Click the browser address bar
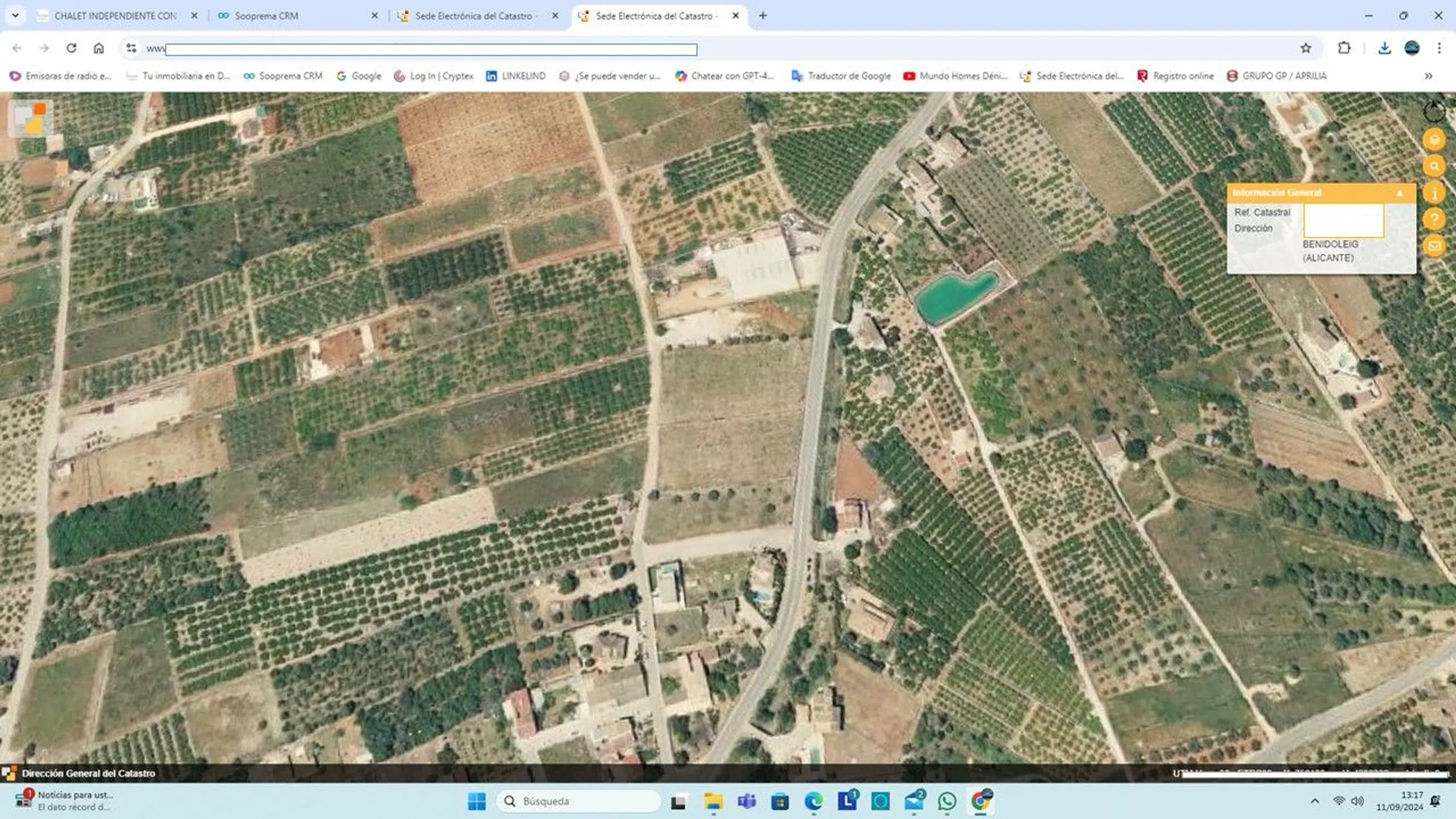The height and width of the screenshot is (819, 1456). [x=431, y=49]
